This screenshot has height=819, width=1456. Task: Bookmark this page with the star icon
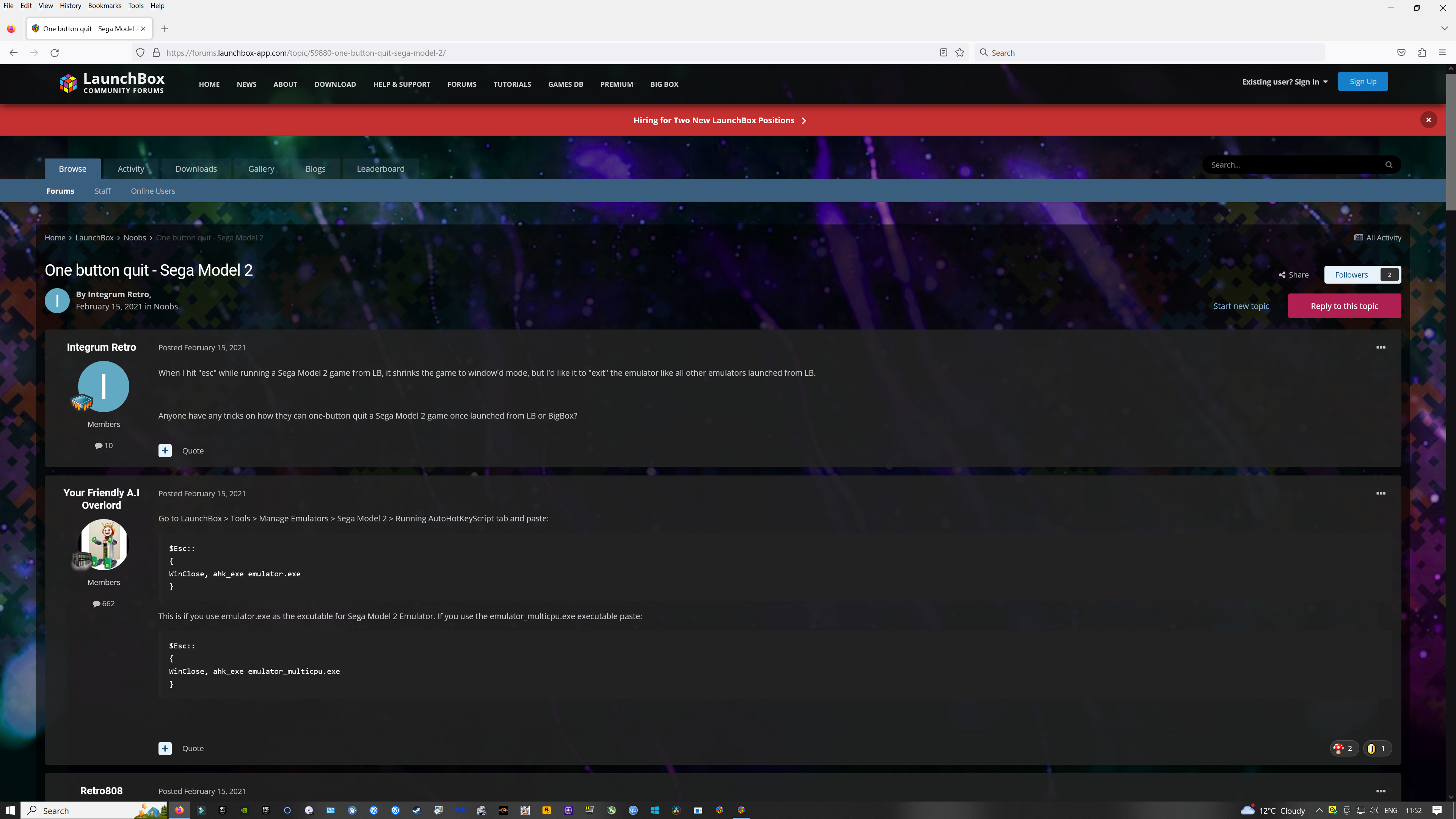click(x=960, y=53)
